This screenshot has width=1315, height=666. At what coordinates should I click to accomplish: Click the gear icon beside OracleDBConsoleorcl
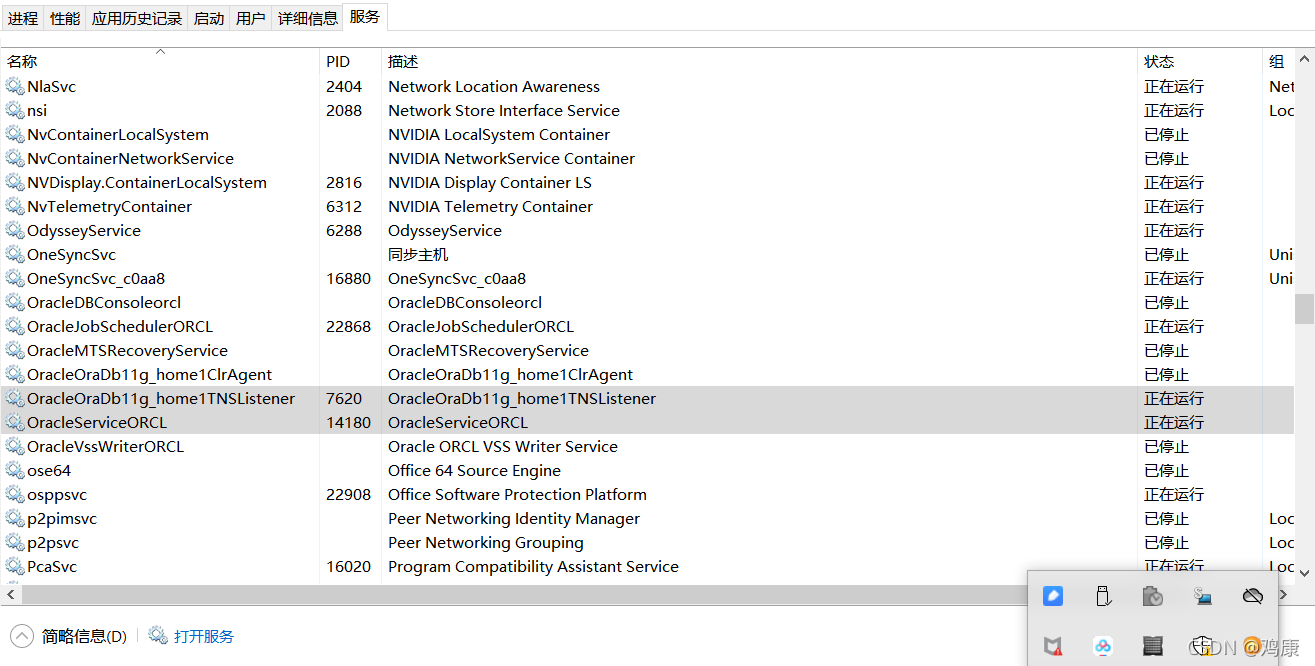point(15,303)
